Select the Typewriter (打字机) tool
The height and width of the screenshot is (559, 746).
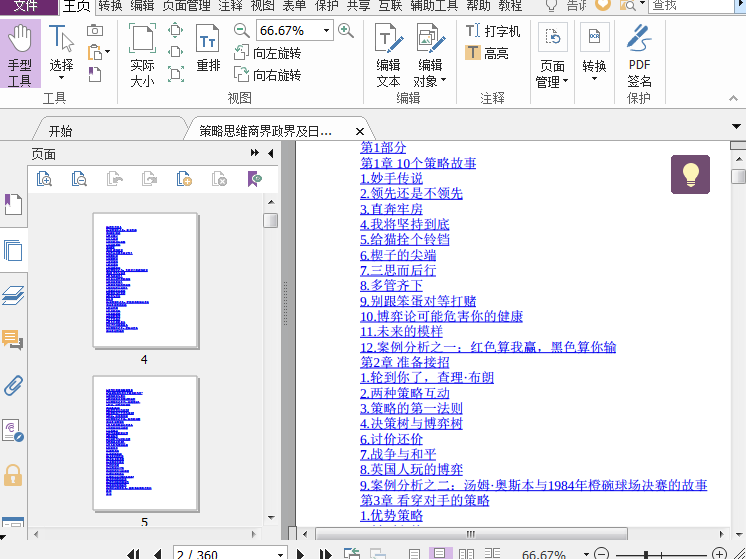492,31
